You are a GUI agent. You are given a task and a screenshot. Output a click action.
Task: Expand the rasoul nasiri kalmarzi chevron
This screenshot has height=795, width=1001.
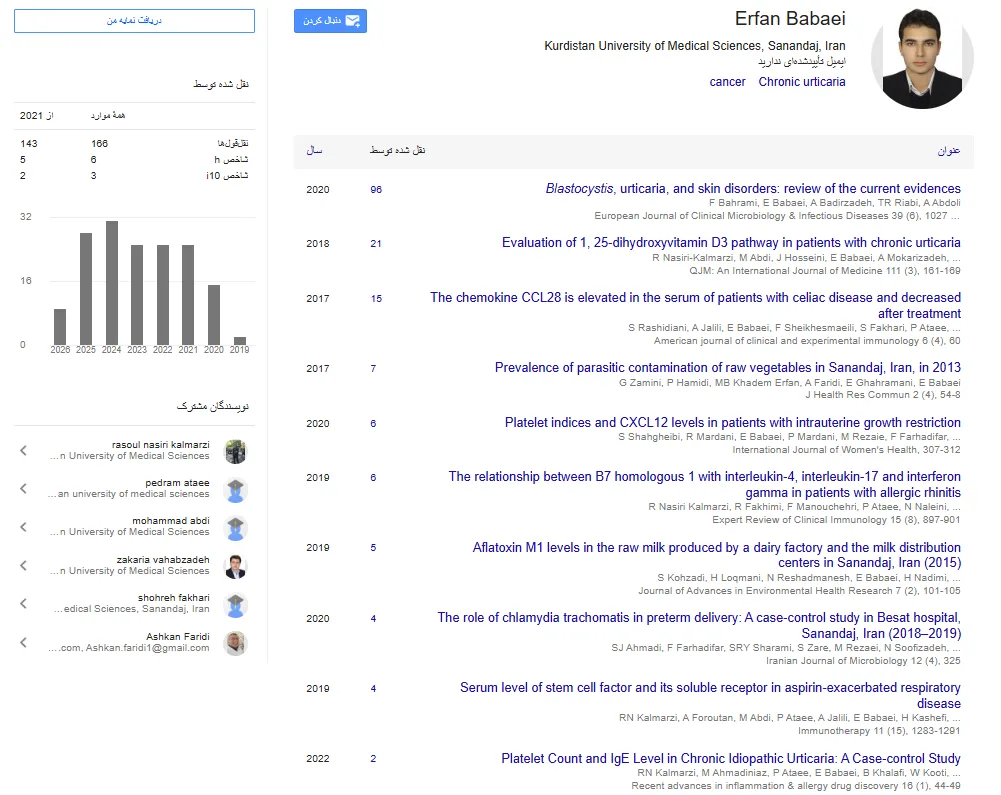point(24,451)
